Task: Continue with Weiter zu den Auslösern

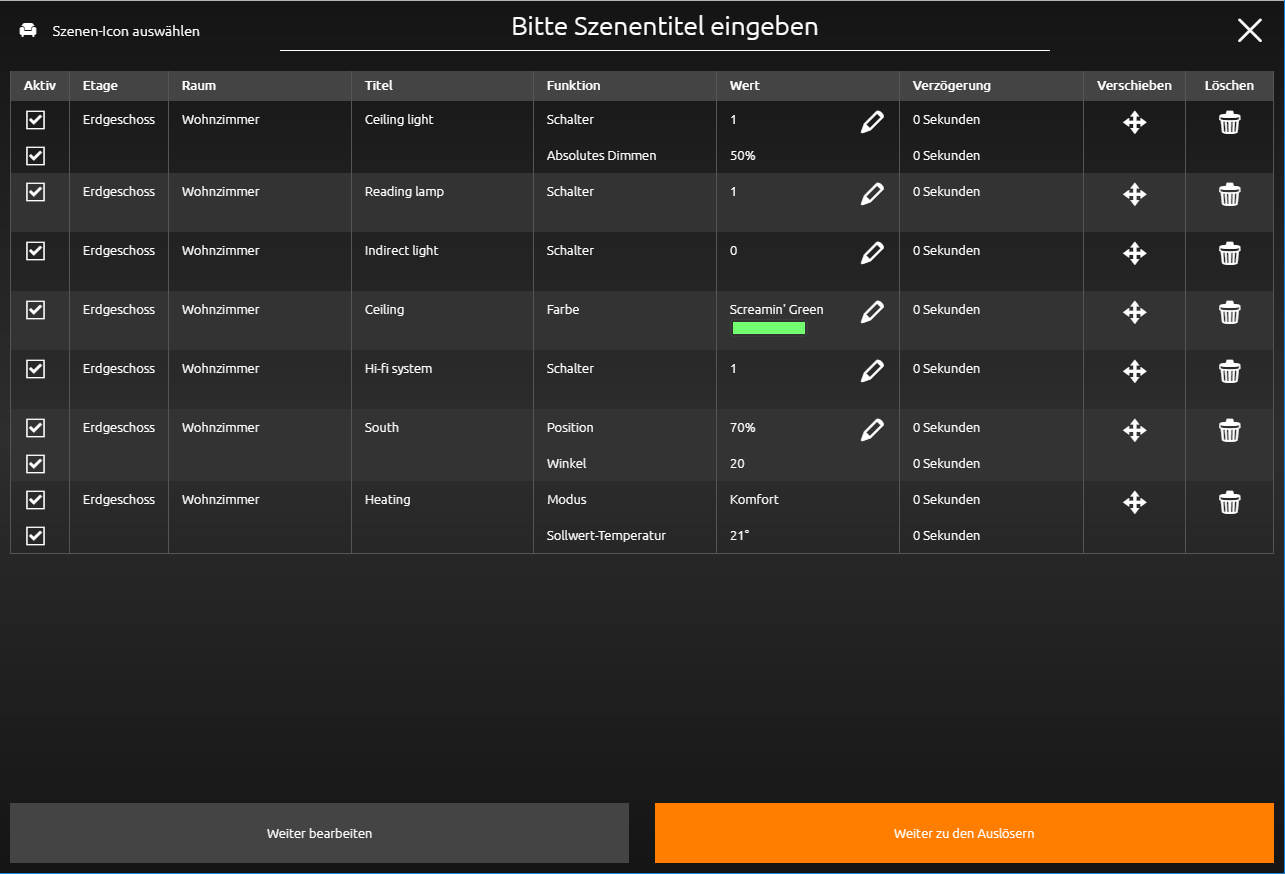Action: coord(964,833)
